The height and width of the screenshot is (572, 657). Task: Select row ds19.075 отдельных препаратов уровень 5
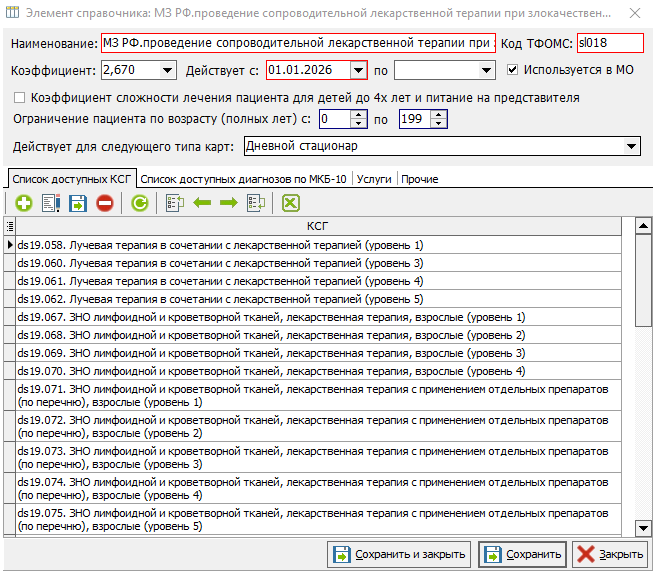318,519
